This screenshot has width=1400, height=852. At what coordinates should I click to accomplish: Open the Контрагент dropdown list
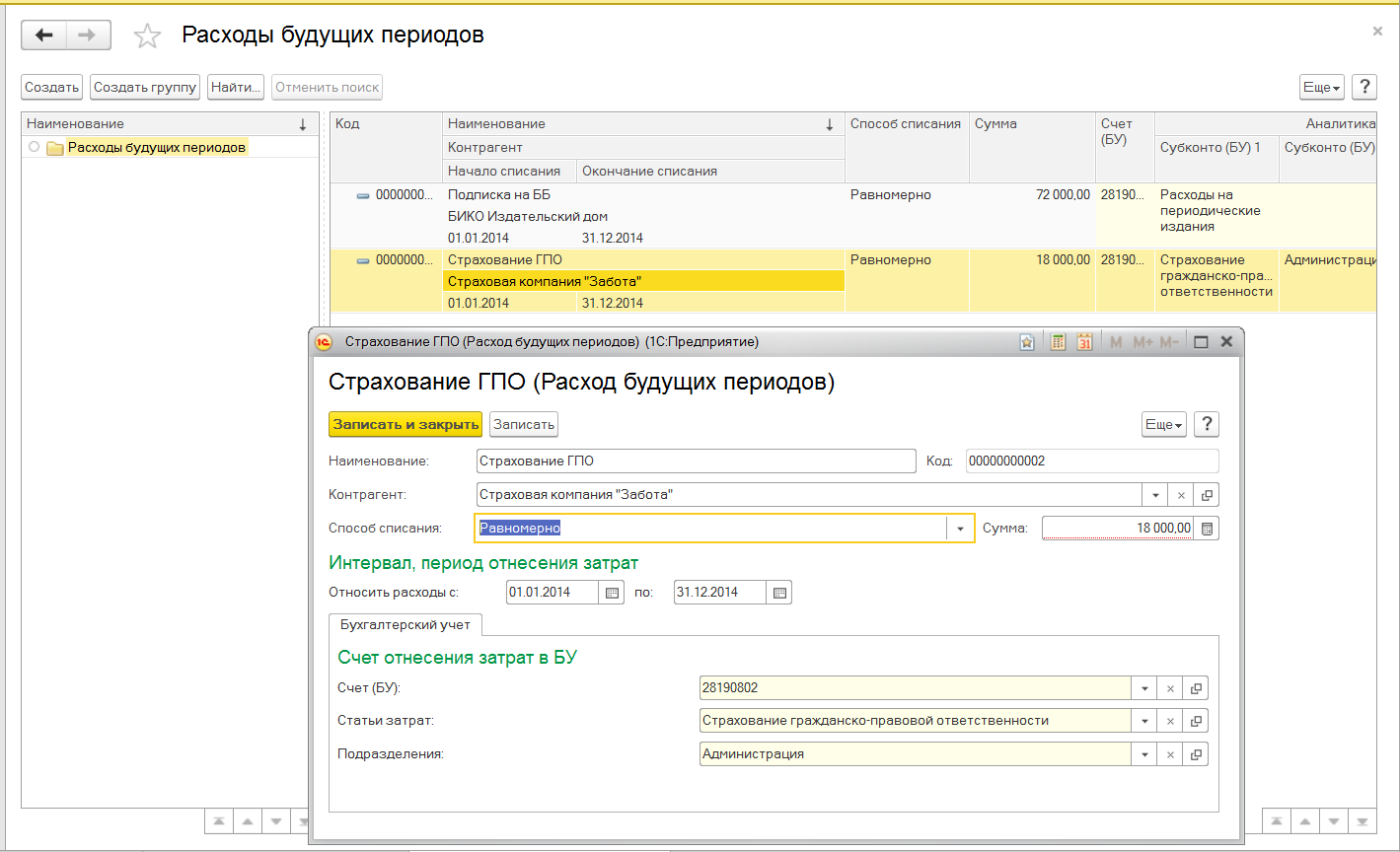point(1156,495)
